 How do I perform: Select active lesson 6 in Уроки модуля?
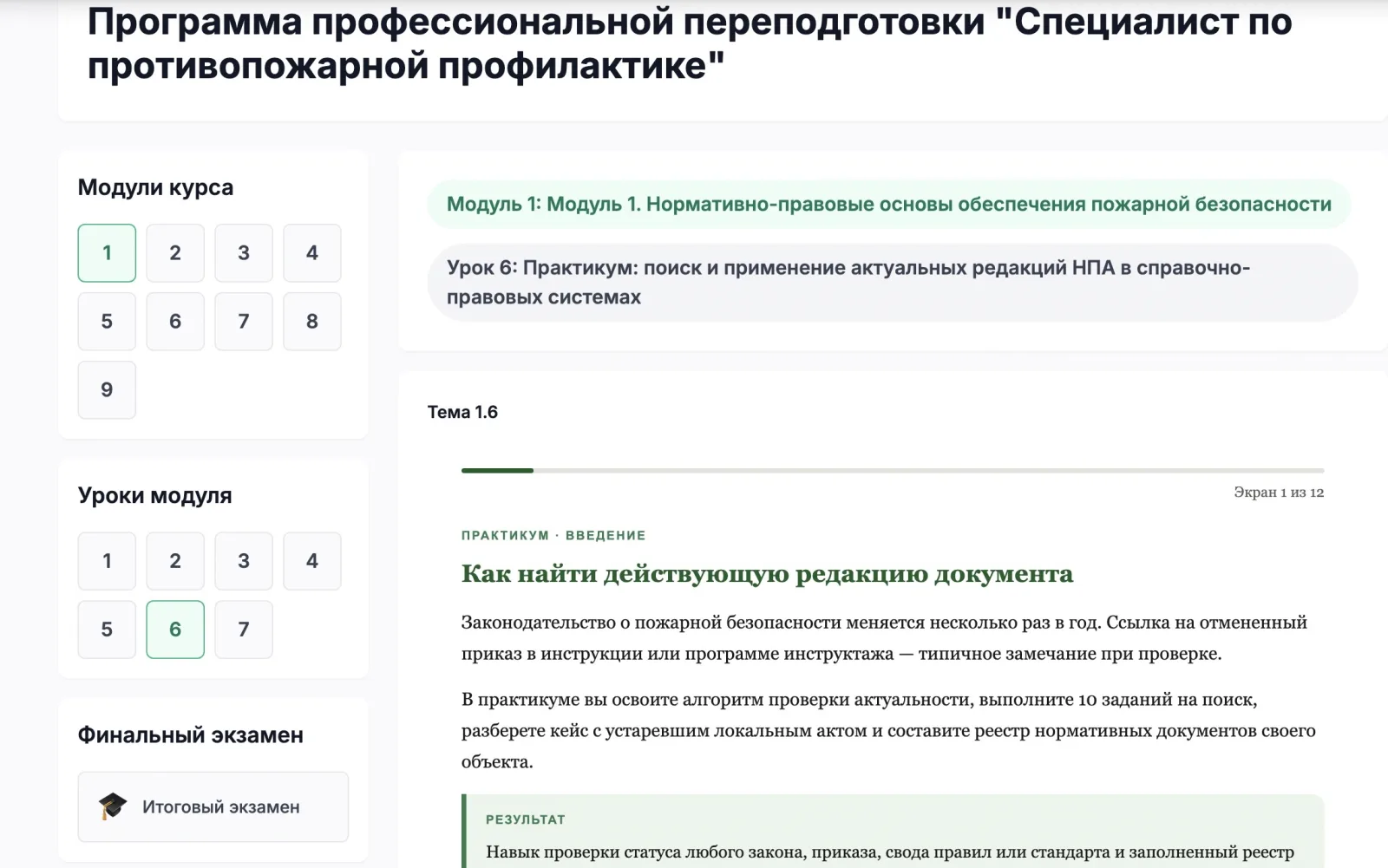tap(175, 630)
